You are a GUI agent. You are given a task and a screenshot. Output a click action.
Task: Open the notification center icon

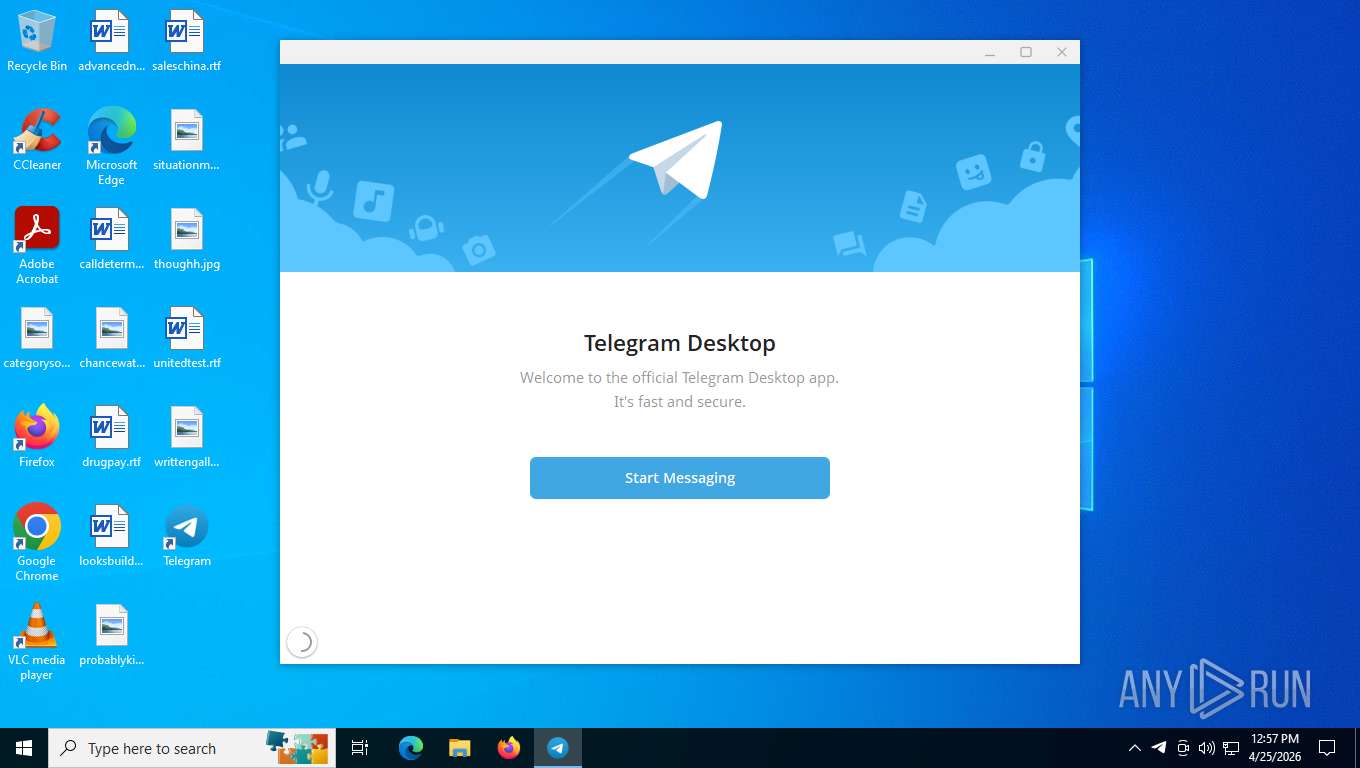(x=1327, y=748)
